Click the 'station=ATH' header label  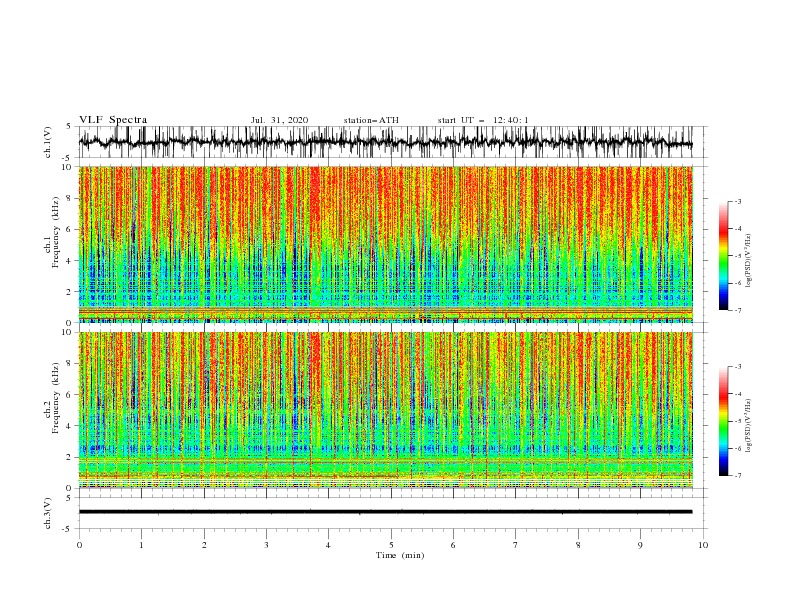pyautogui.click(x=371, y=120)
